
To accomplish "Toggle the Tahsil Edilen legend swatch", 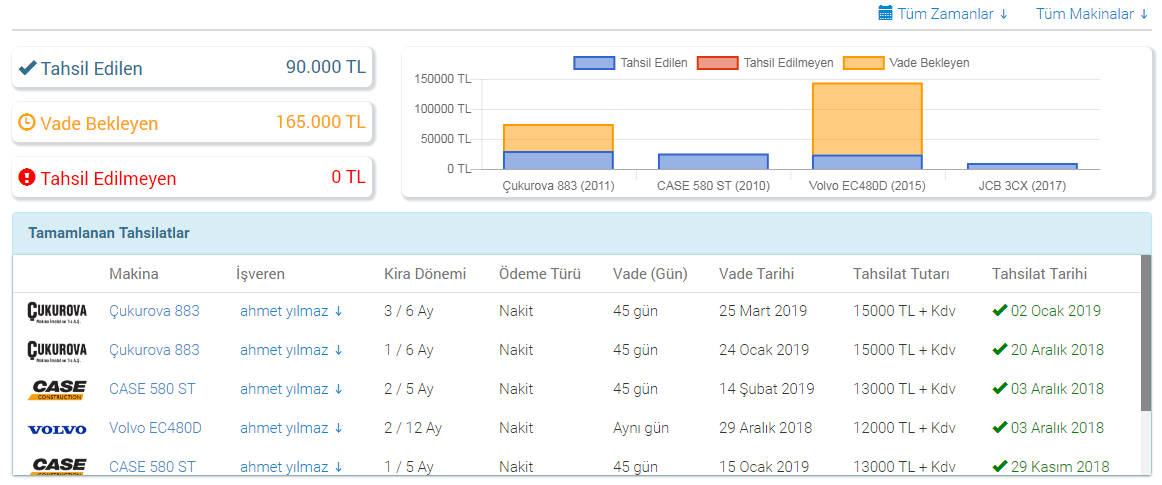I will [594, 63].
